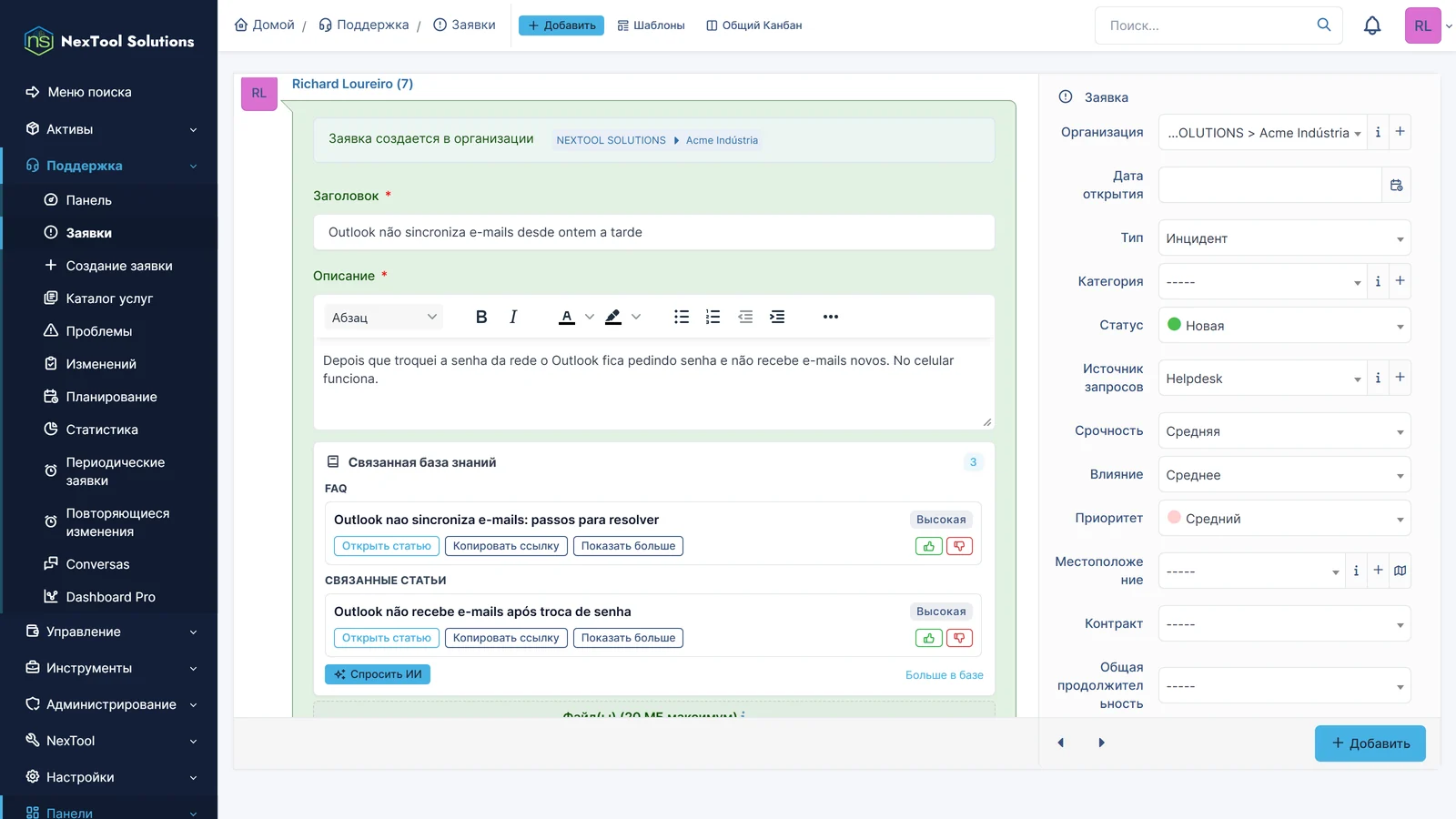The width and height of the screenshot is (1456, 819).
Task: Open the Шаблоны templates view
Action: coord(651,25)
